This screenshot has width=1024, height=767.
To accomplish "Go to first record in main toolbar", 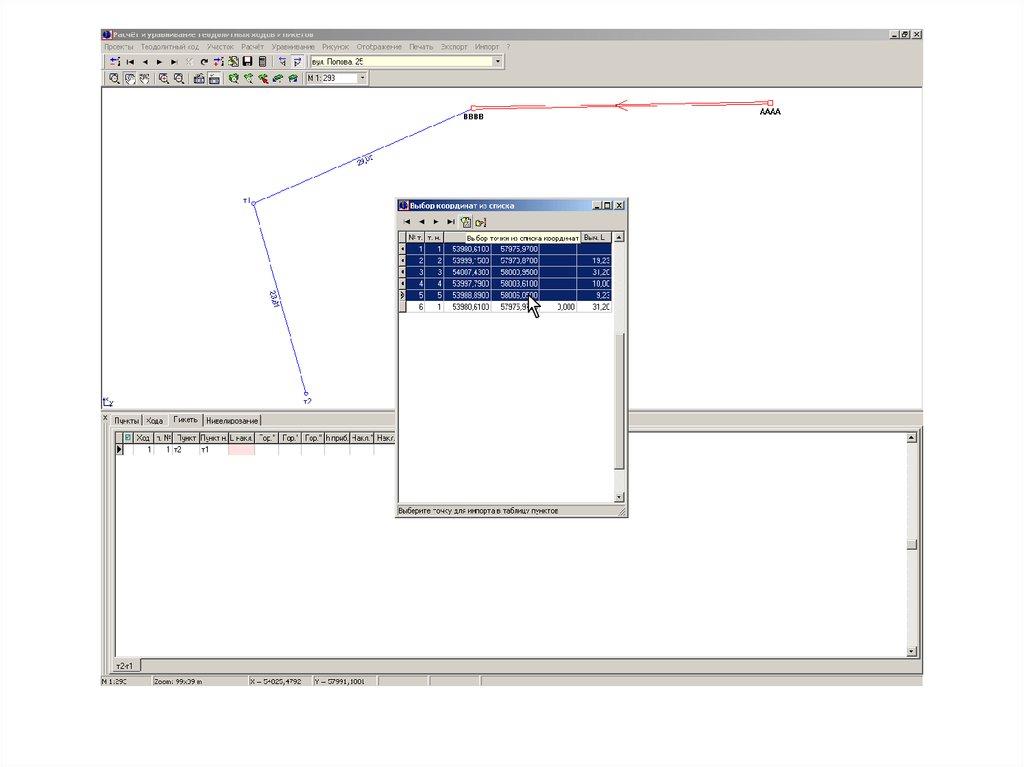I will pyautogui.click(x=130, y=62).
